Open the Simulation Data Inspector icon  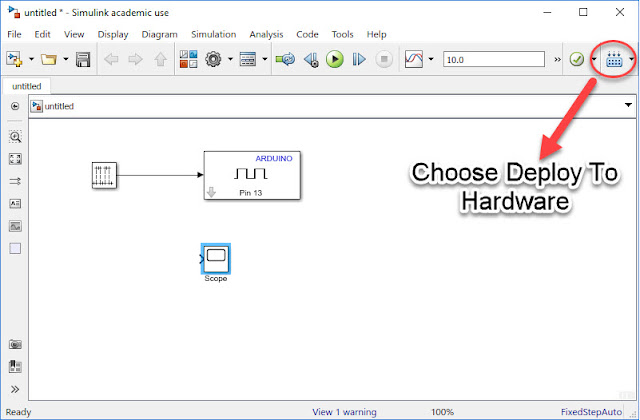413,60
